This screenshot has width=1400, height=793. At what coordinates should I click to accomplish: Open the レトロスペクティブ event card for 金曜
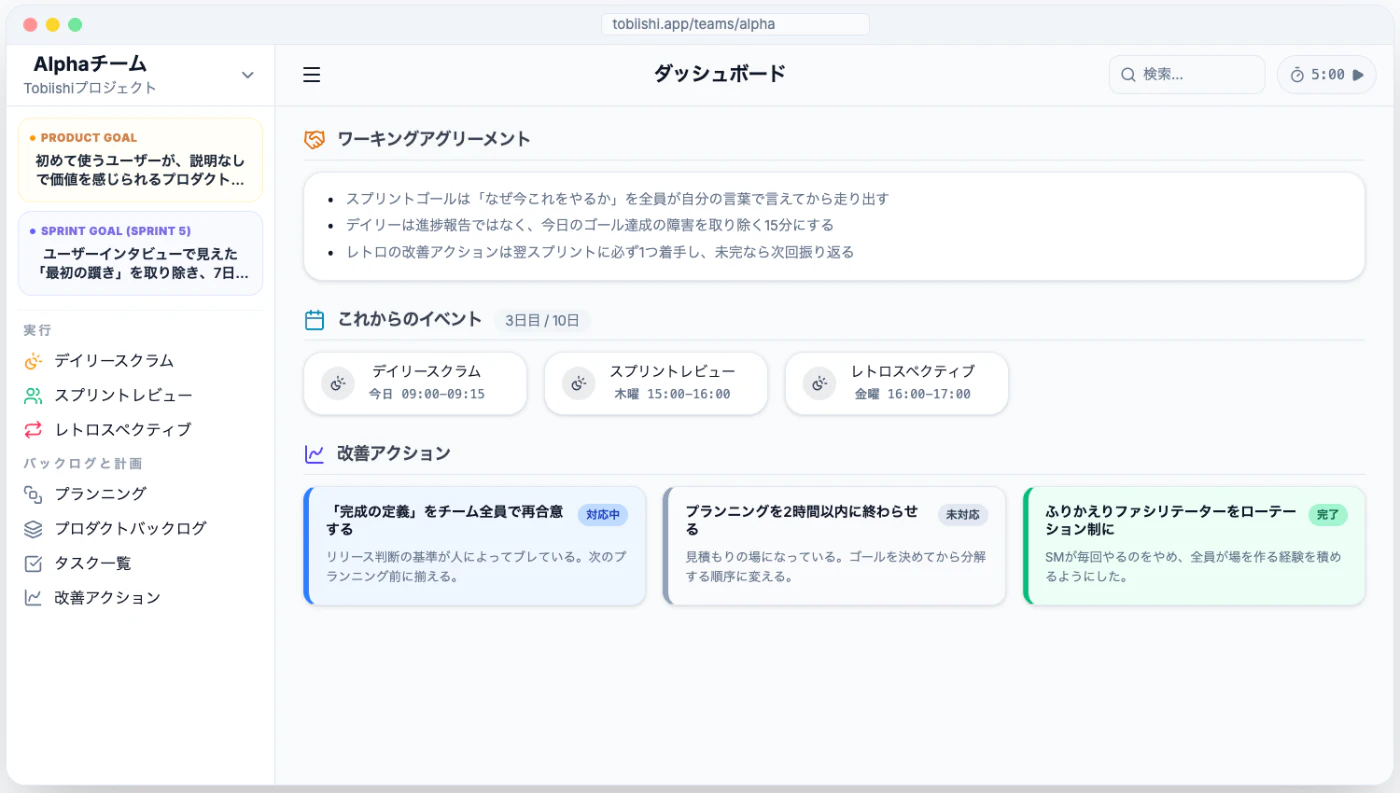(x=896, y=383)
